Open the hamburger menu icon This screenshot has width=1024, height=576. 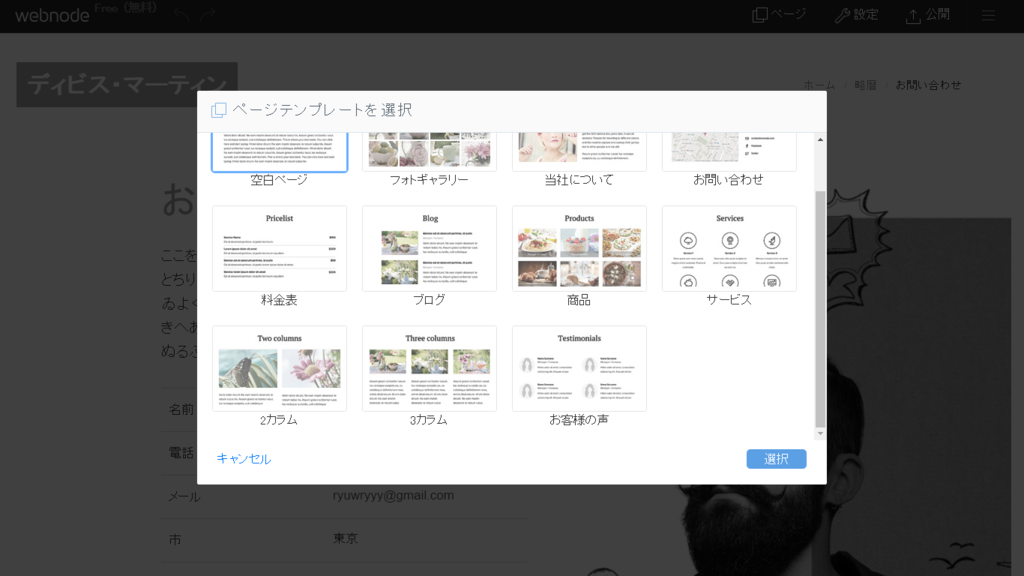click(x=988, y=14)
